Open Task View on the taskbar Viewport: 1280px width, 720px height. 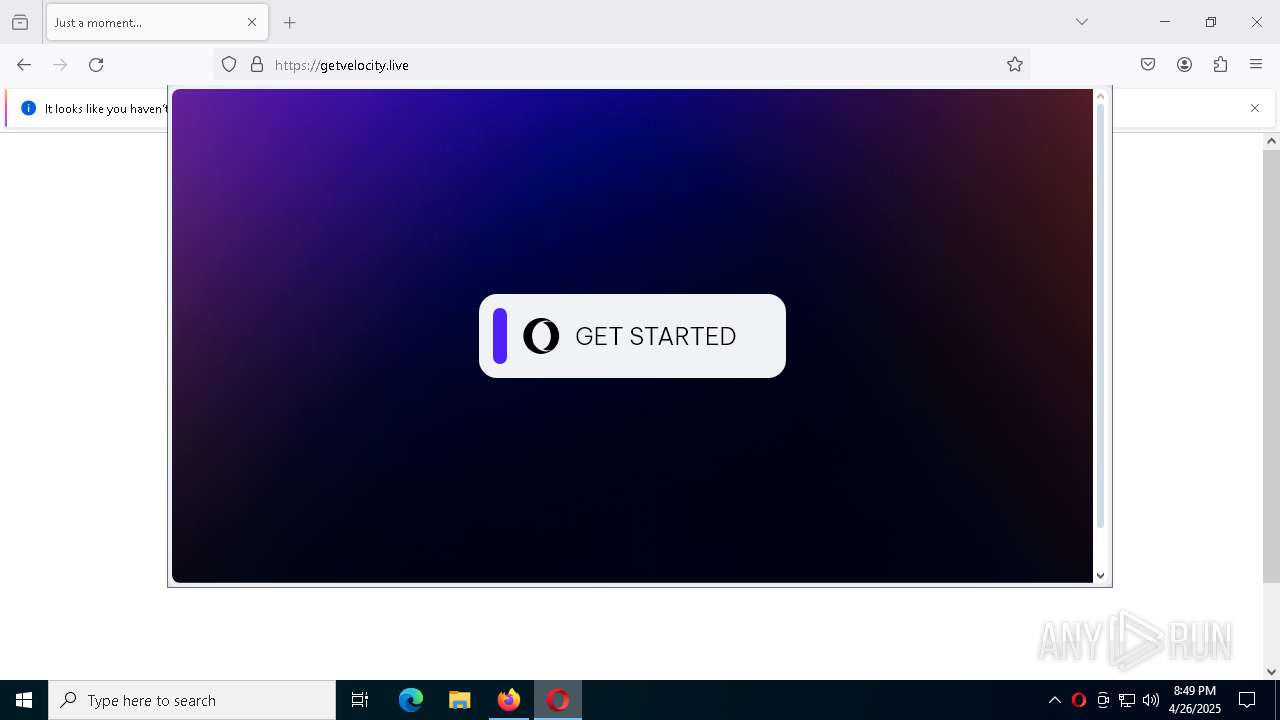tap(360, 700)
